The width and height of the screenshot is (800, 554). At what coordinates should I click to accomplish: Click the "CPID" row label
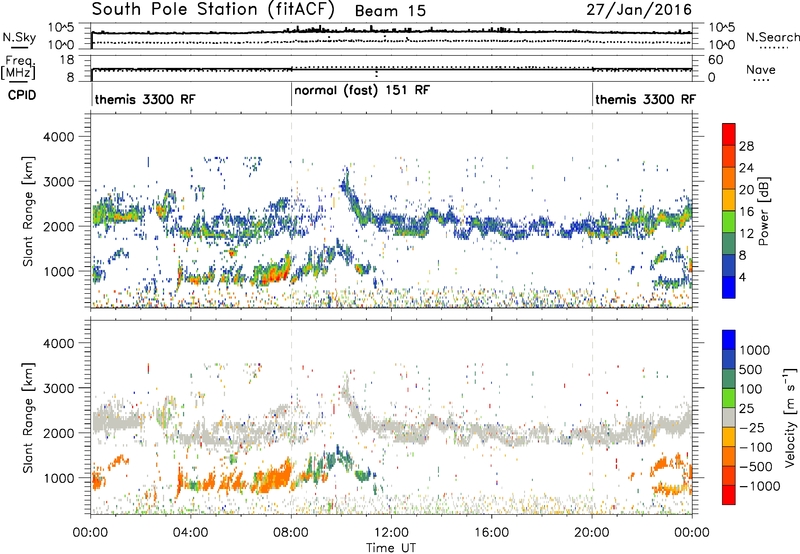coord(22,95)
